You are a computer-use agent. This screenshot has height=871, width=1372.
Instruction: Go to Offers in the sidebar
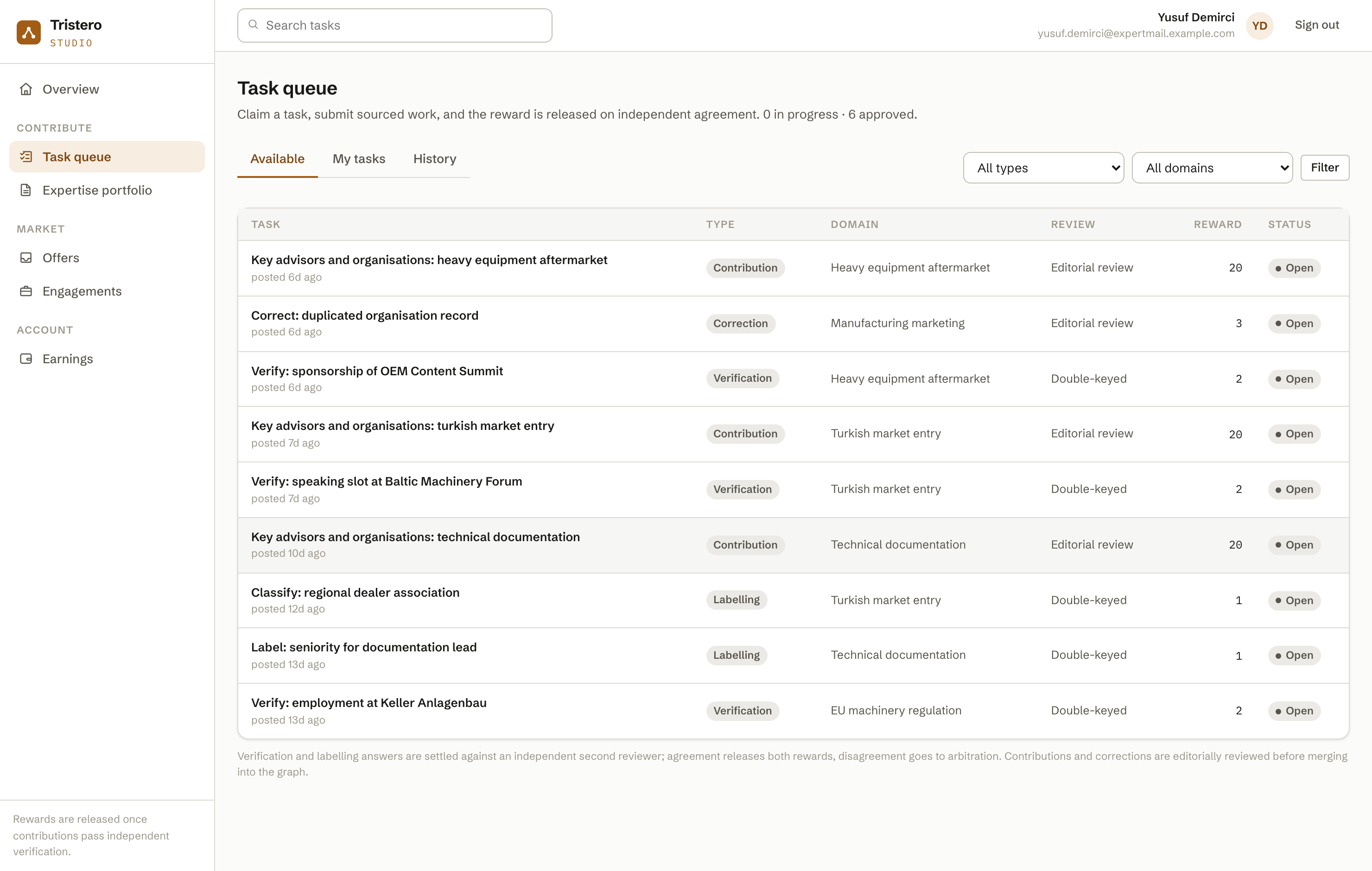click(107, 258)
